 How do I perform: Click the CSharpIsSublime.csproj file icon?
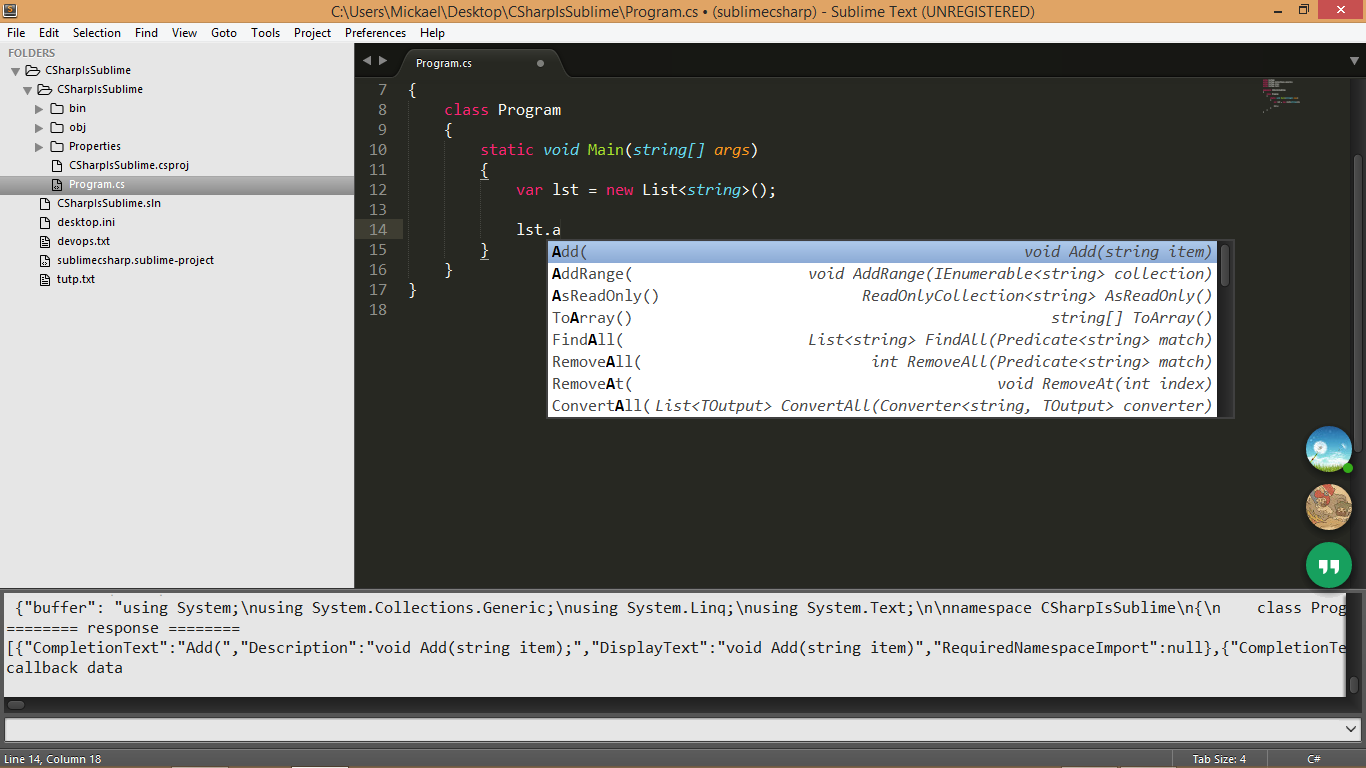click(x=57, y=165)
